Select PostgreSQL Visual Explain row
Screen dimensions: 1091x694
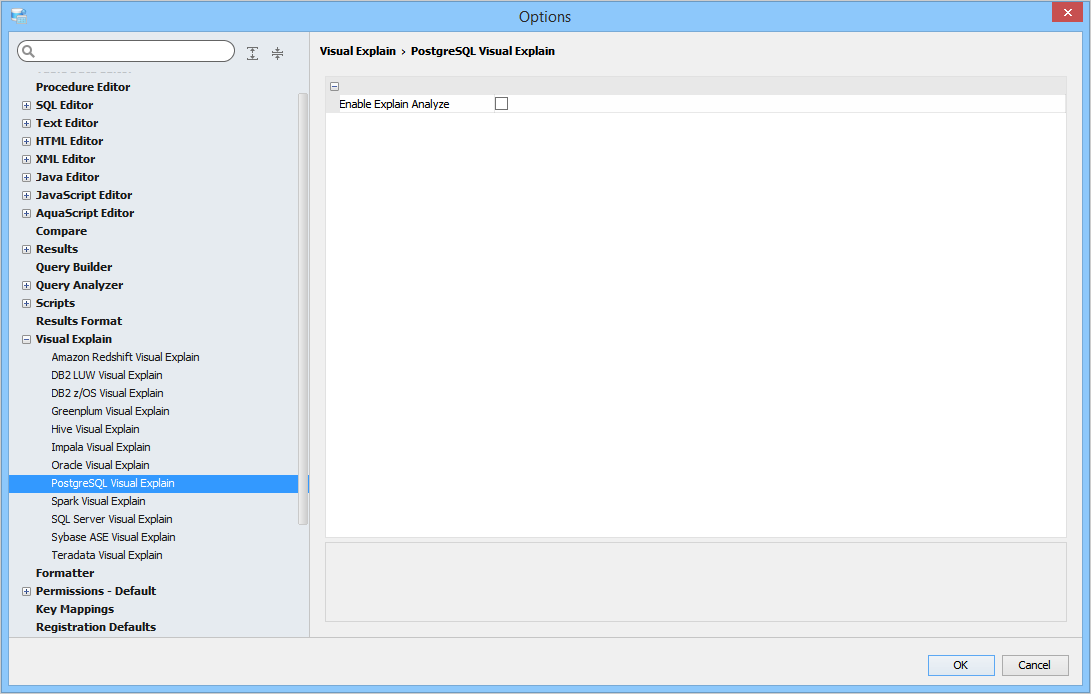(x=153, y=483)
